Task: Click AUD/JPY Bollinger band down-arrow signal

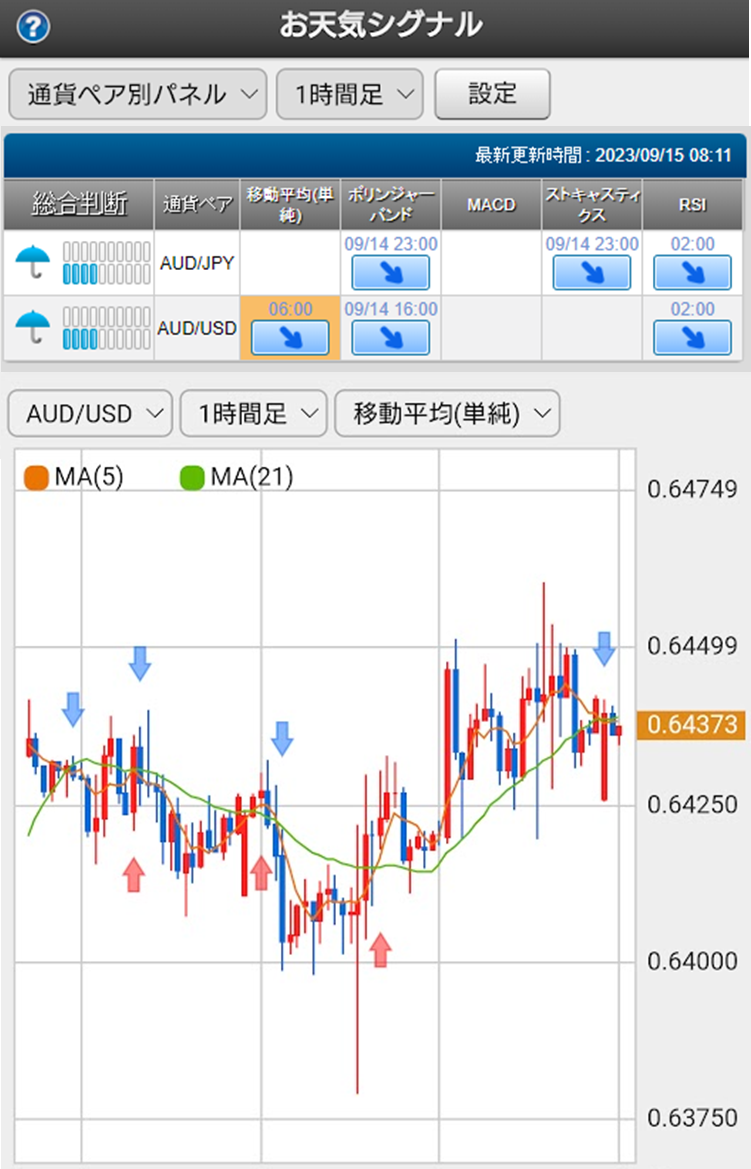Action: coord(391,273)
